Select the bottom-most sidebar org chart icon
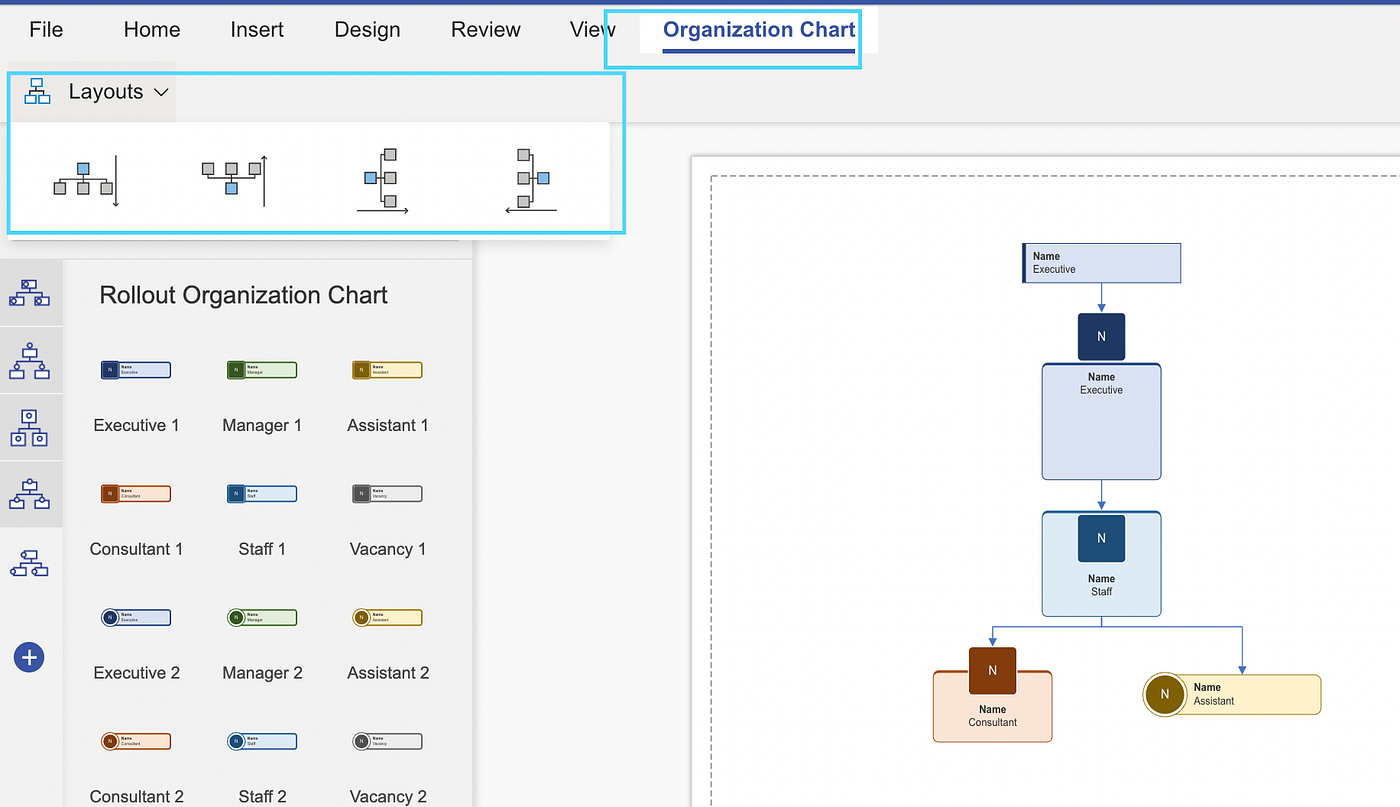The width and height of the screenshot is (1400, 807). click(31, 562)
